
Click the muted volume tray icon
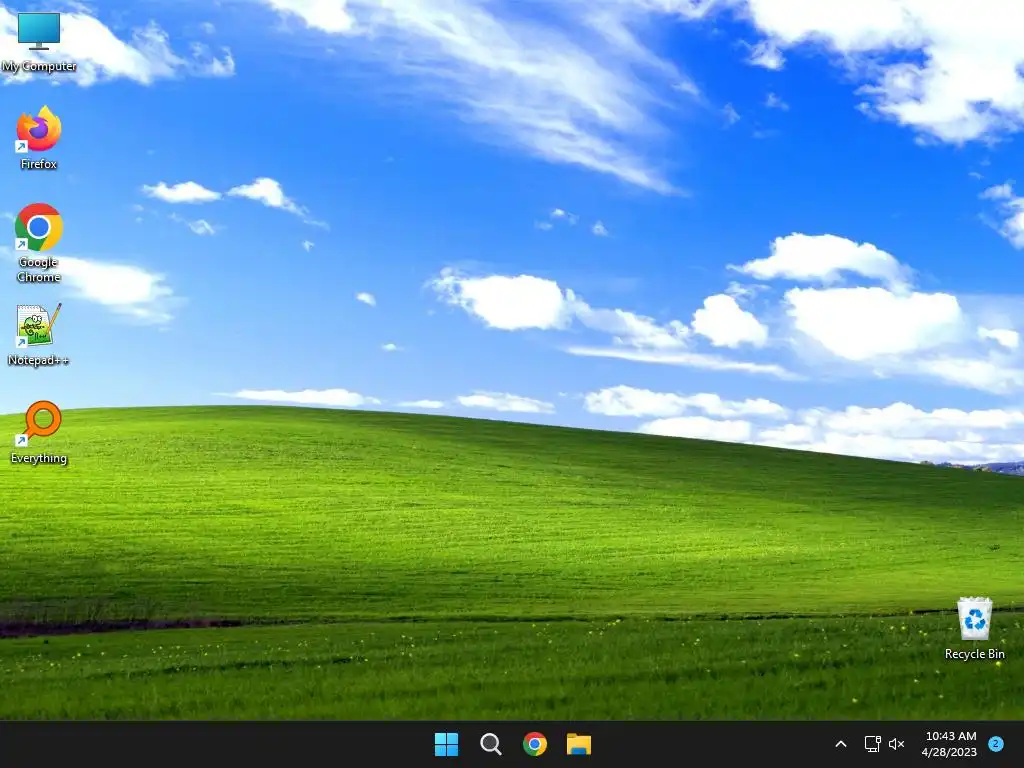897,744
